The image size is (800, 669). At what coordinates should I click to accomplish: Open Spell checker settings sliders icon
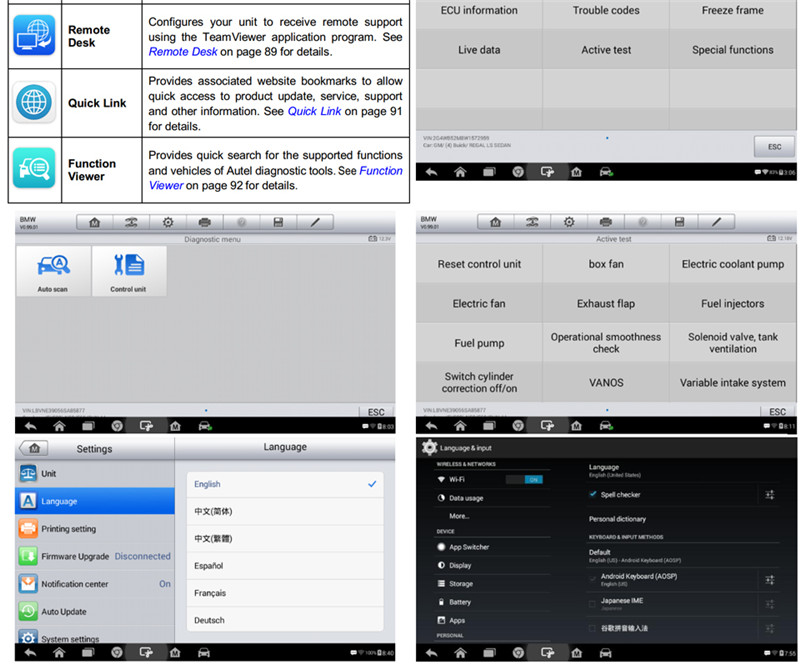click(770, 495)
